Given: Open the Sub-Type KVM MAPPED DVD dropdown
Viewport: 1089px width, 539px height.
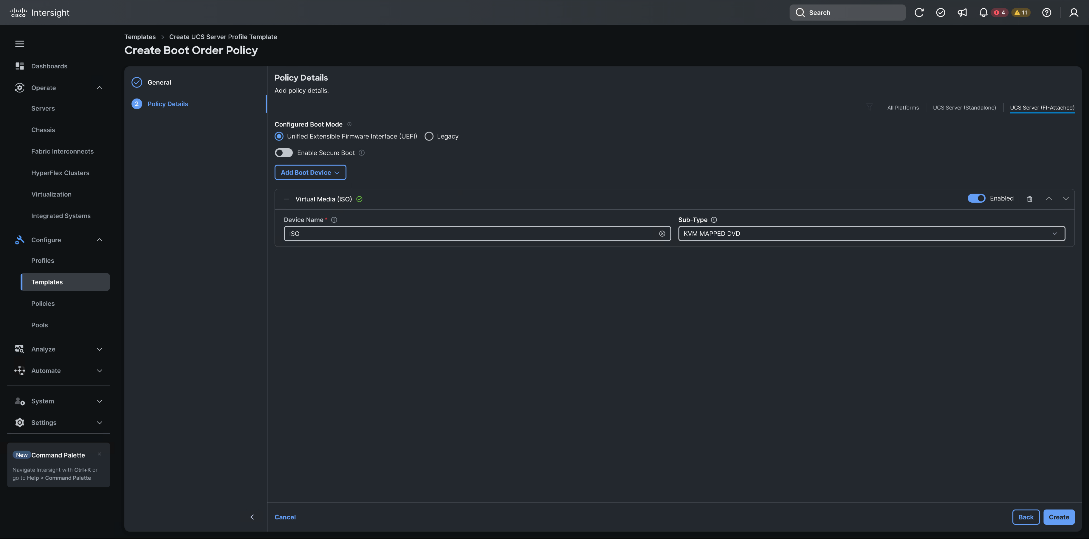Looking at the screenshot, I should pyautogui.click(x=872, y=234).
